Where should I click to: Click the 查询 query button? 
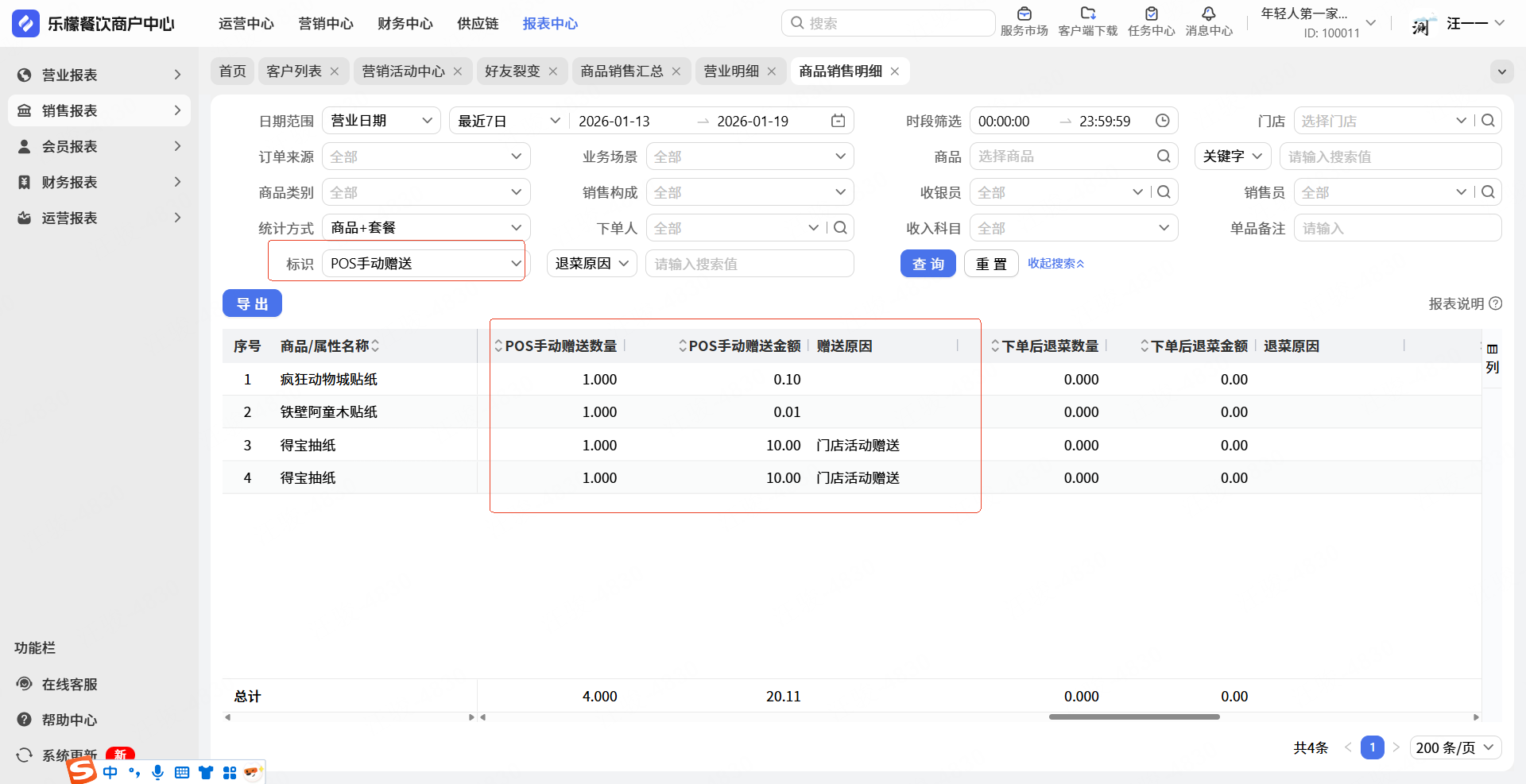928,264
